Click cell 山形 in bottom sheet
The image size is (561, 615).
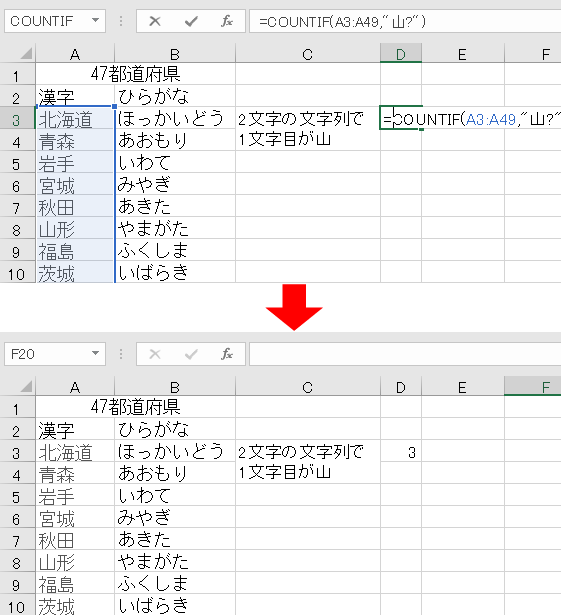(x=75, y=563)
